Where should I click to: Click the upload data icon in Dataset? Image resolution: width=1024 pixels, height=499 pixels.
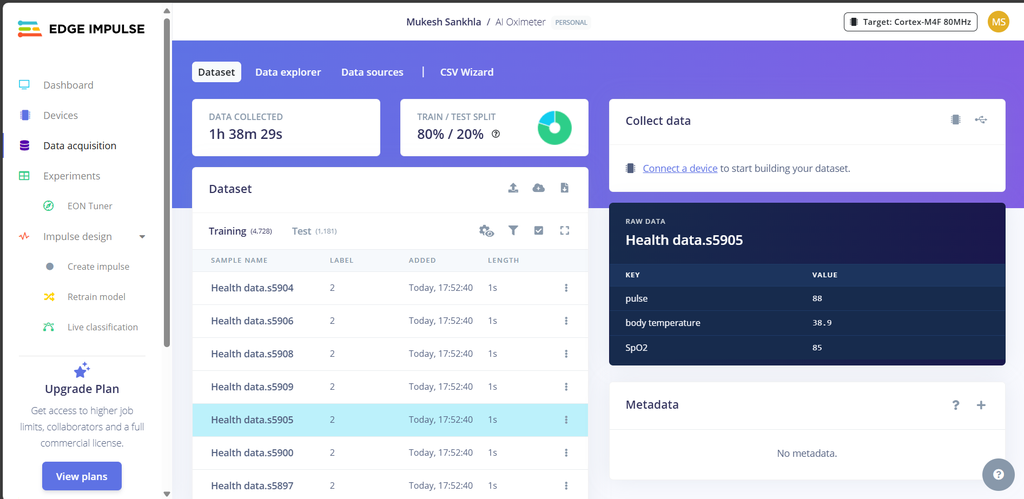513,188
